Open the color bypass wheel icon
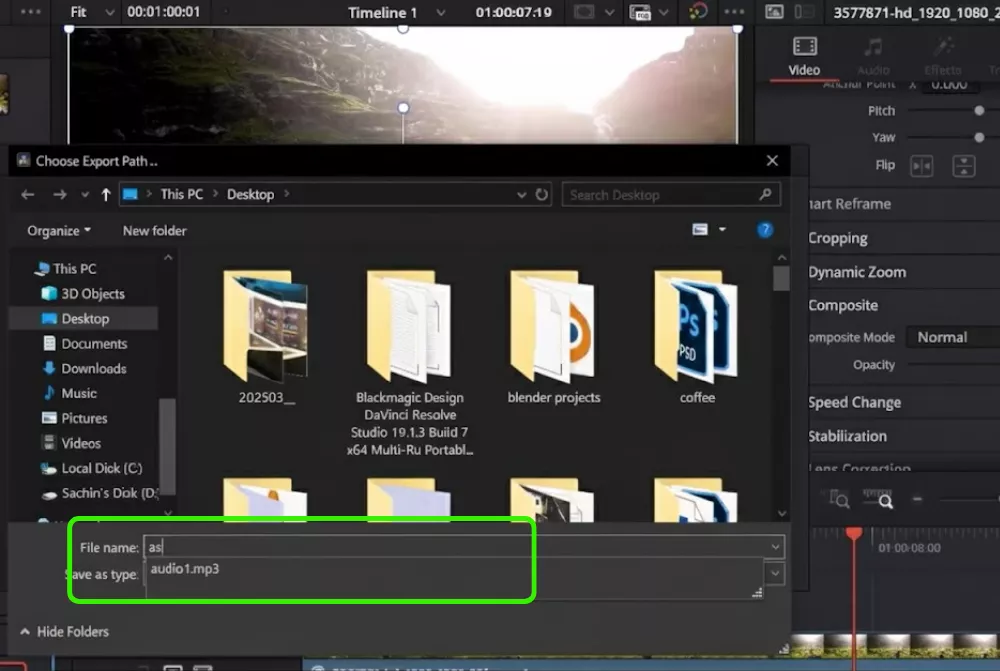The height and width of the screenshot is (671, 1000). click(698, 12)
